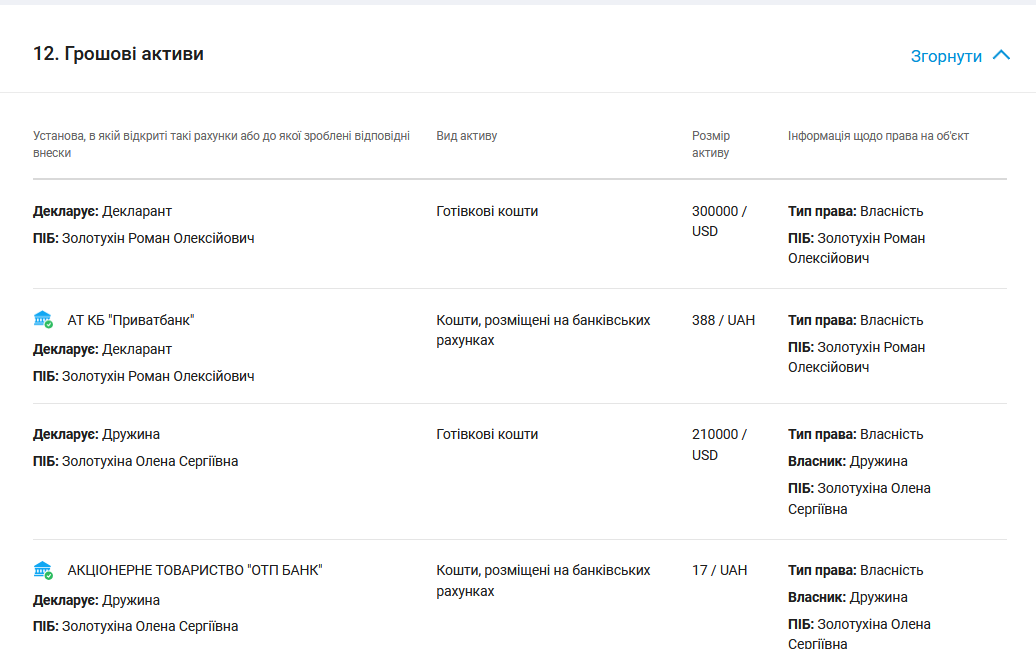Screen dimensions: 1036x649
Task: Click the 17 / UAH asset amount
Action: point(719,570)
